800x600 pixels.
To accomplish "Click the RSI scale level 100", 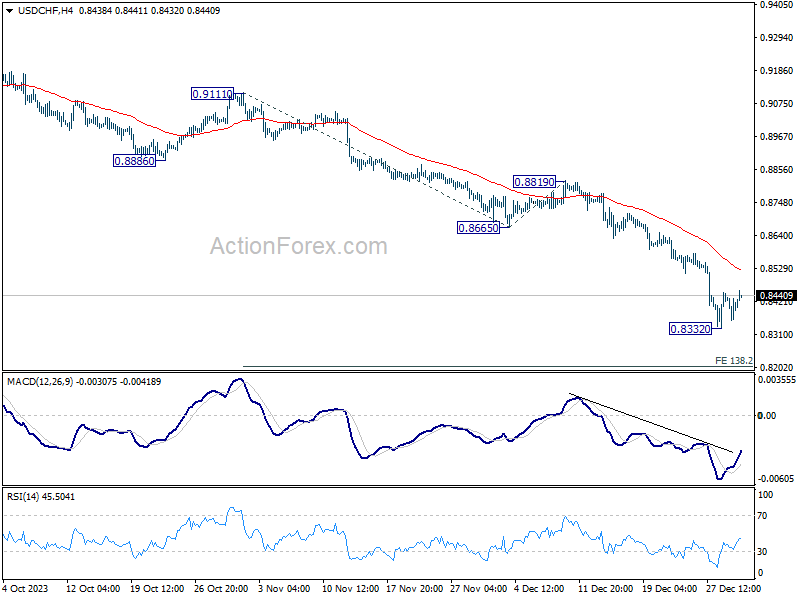I will (x=765, y=495).
